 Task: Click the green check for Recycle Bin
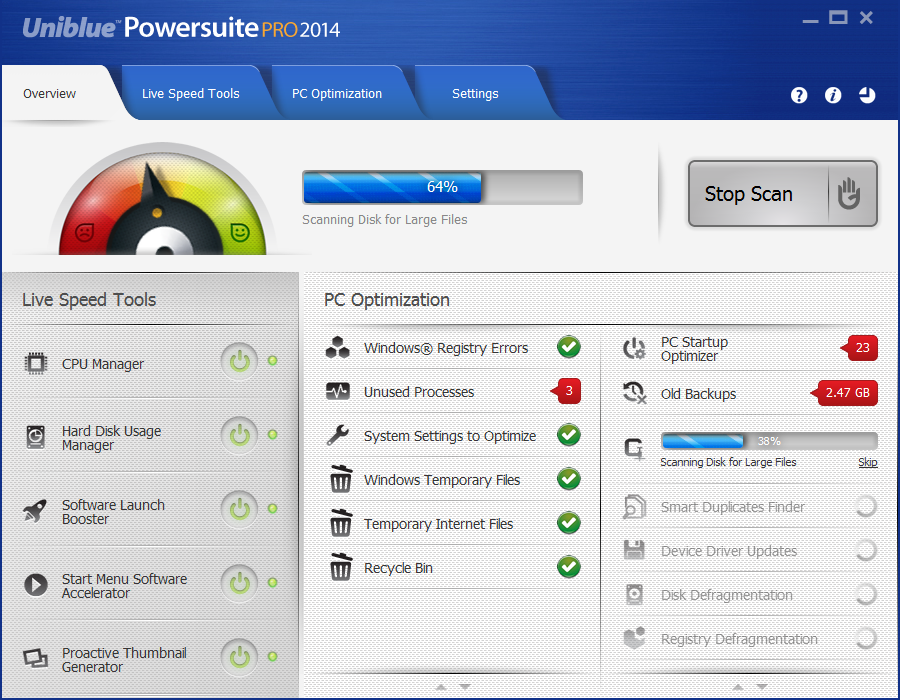(569, 567)
